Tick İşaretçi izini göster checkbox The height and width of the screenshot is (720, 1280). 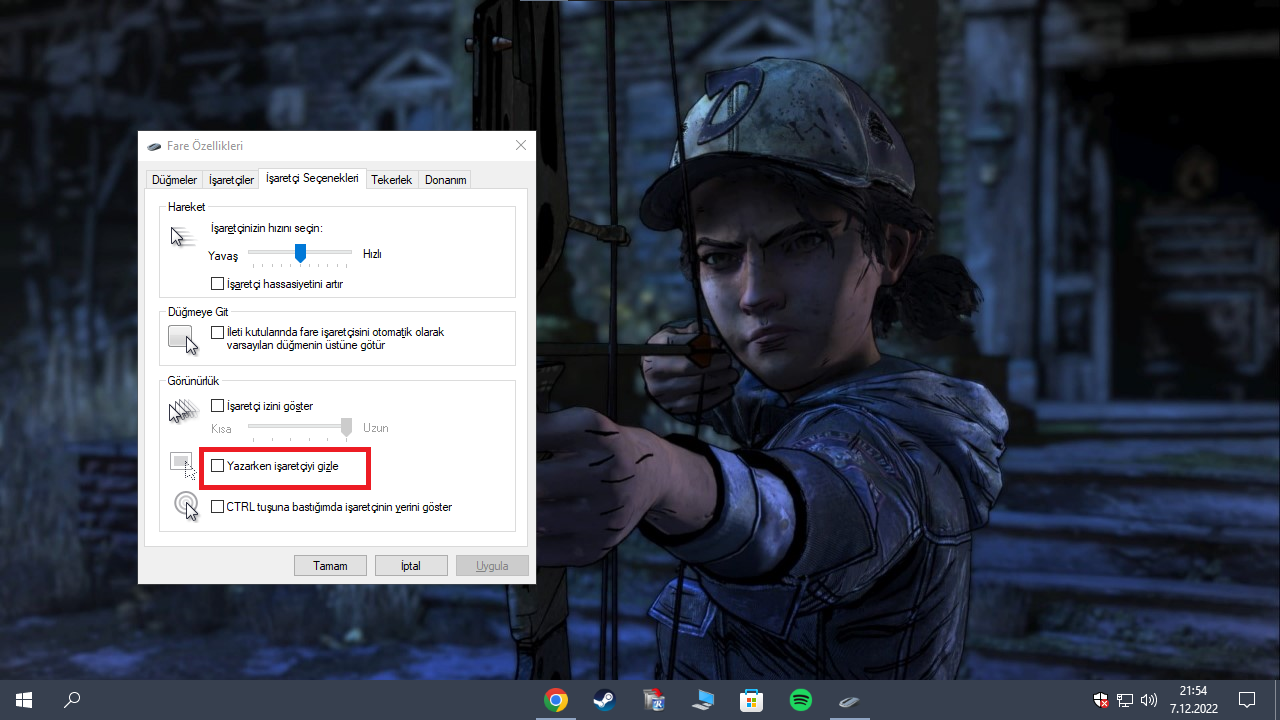point(218,406)
